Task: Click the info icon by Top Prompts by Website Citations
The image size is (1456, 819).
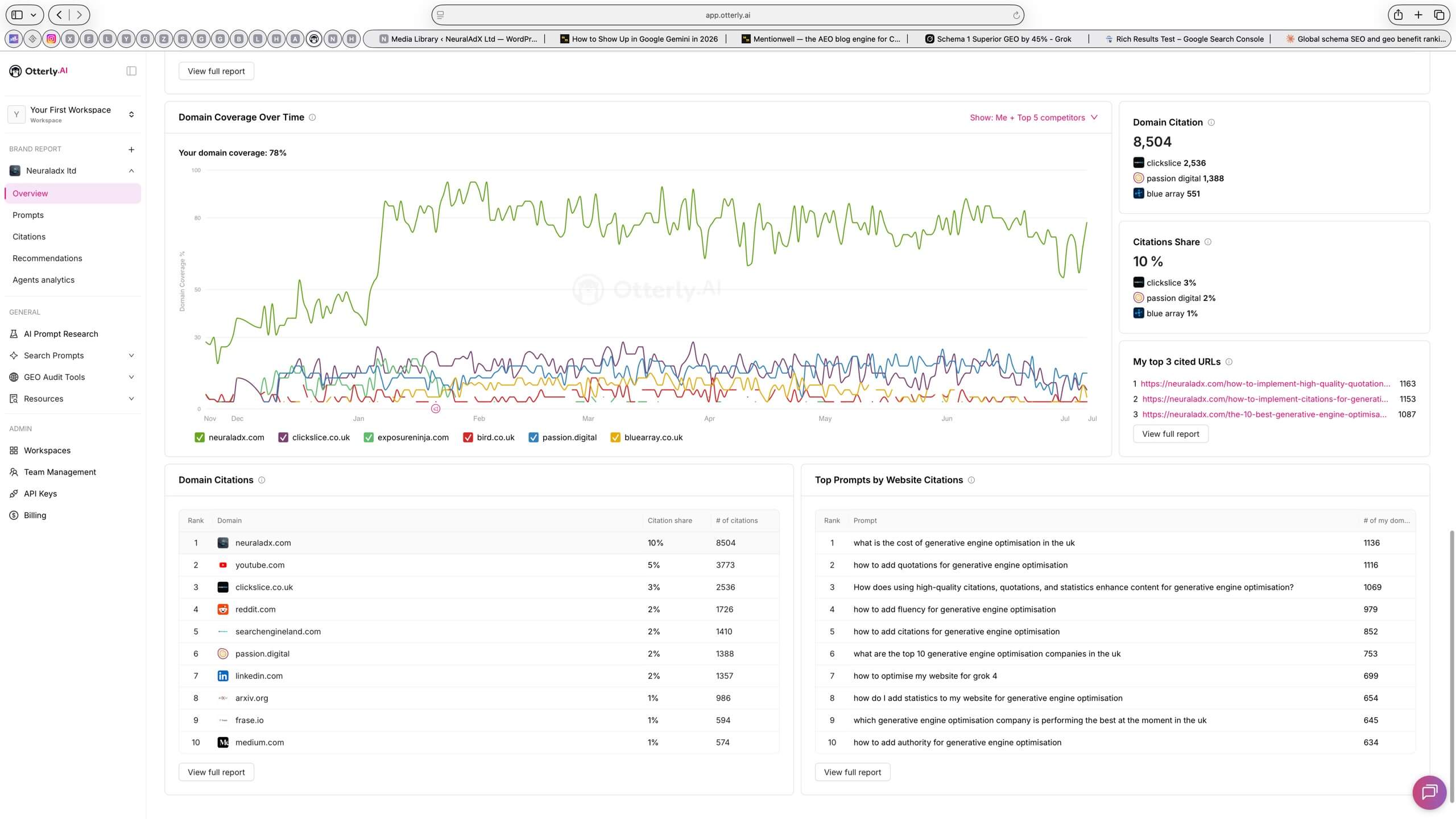Action: click(971, 480)
